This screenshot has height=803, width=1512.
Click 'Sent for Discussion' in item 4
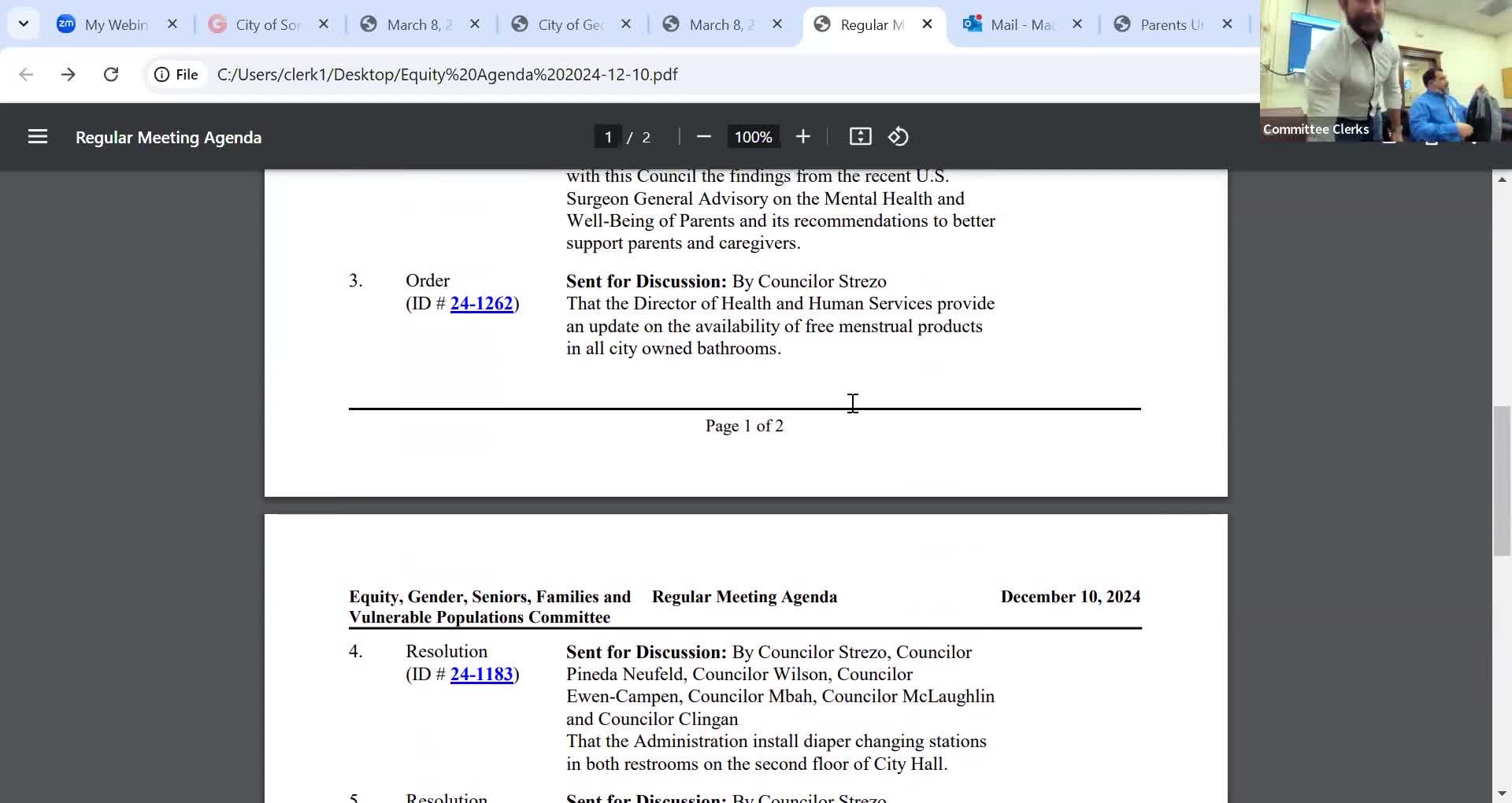(x=647, y=653)
